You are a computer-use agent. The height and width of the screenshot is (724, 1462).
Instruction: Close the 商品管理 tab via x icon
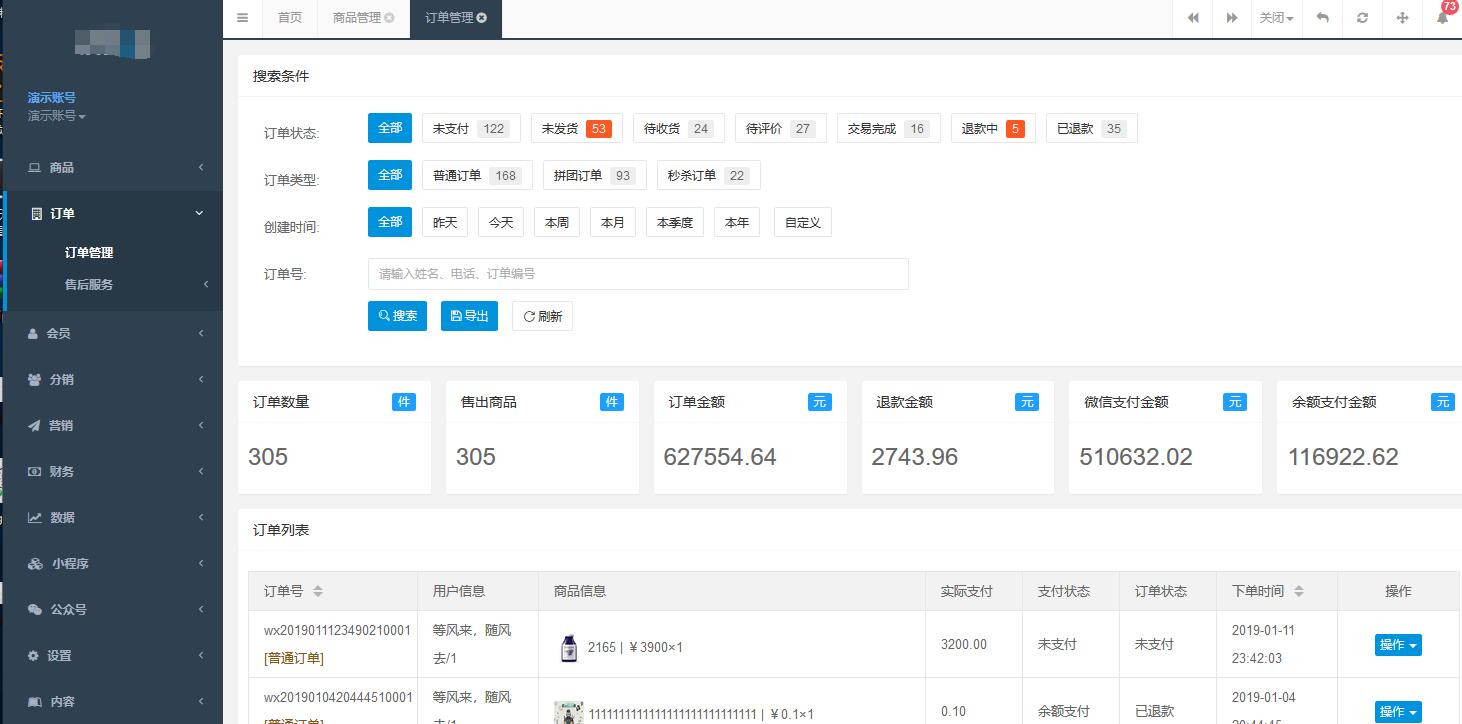389,18
